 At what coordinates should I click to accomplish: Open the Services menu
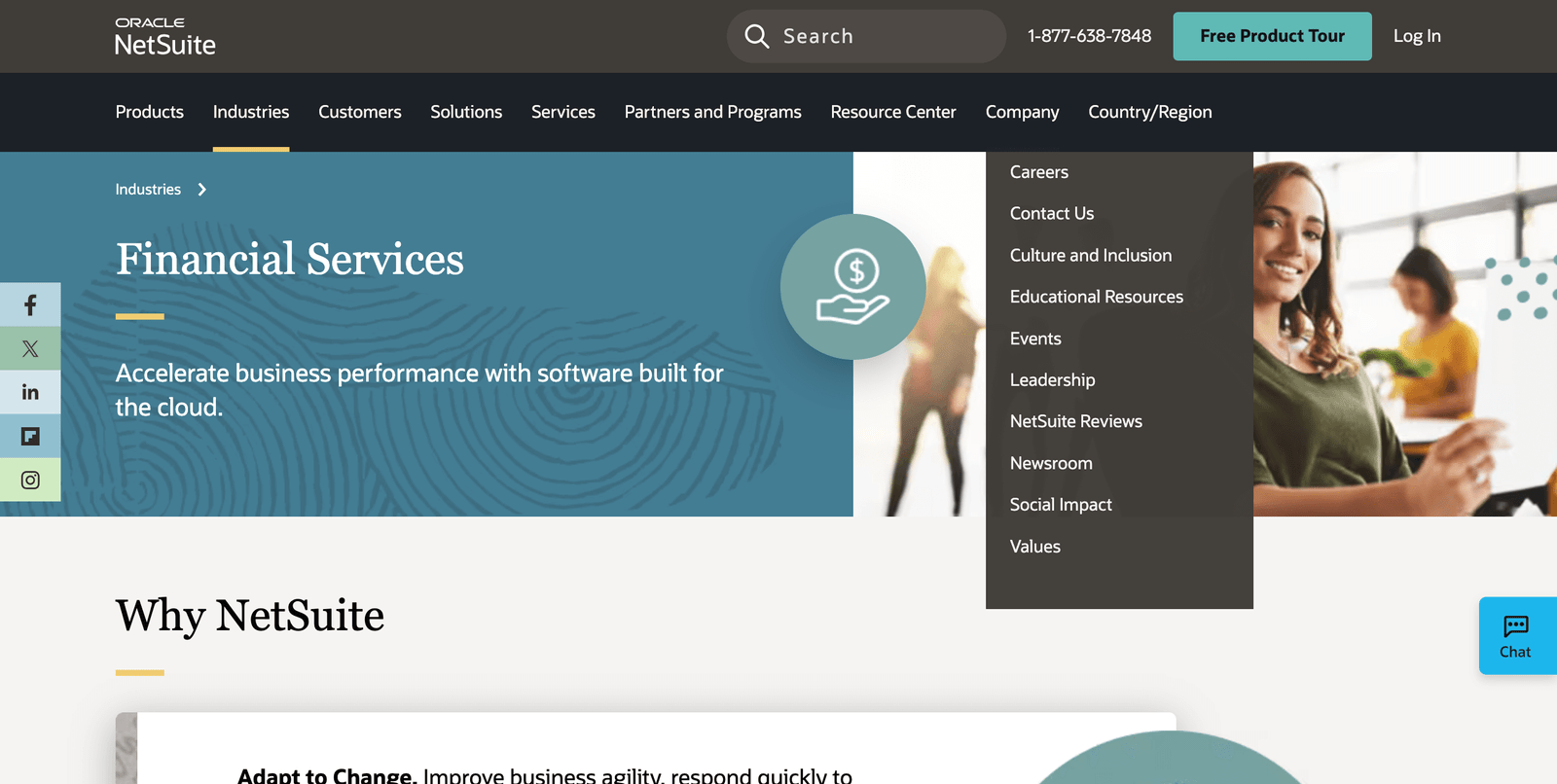pos(563,112)
